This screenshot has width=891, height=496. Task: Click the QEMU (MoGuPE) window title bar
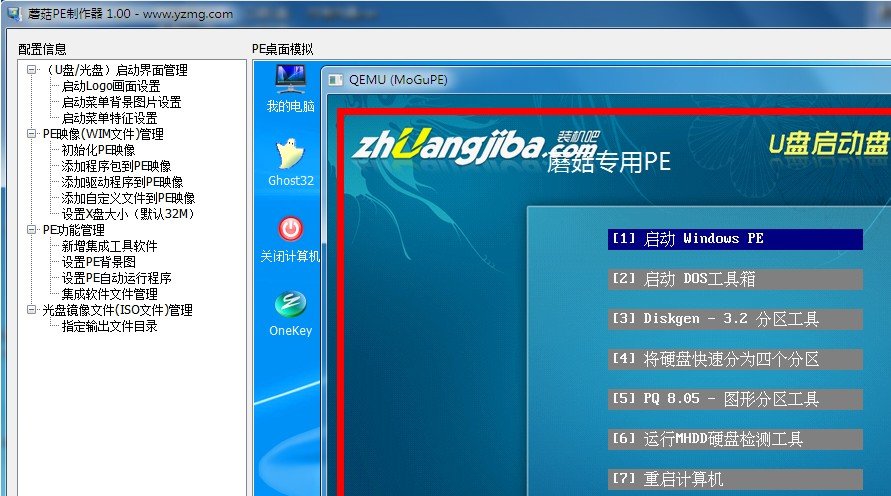(606, 80)
